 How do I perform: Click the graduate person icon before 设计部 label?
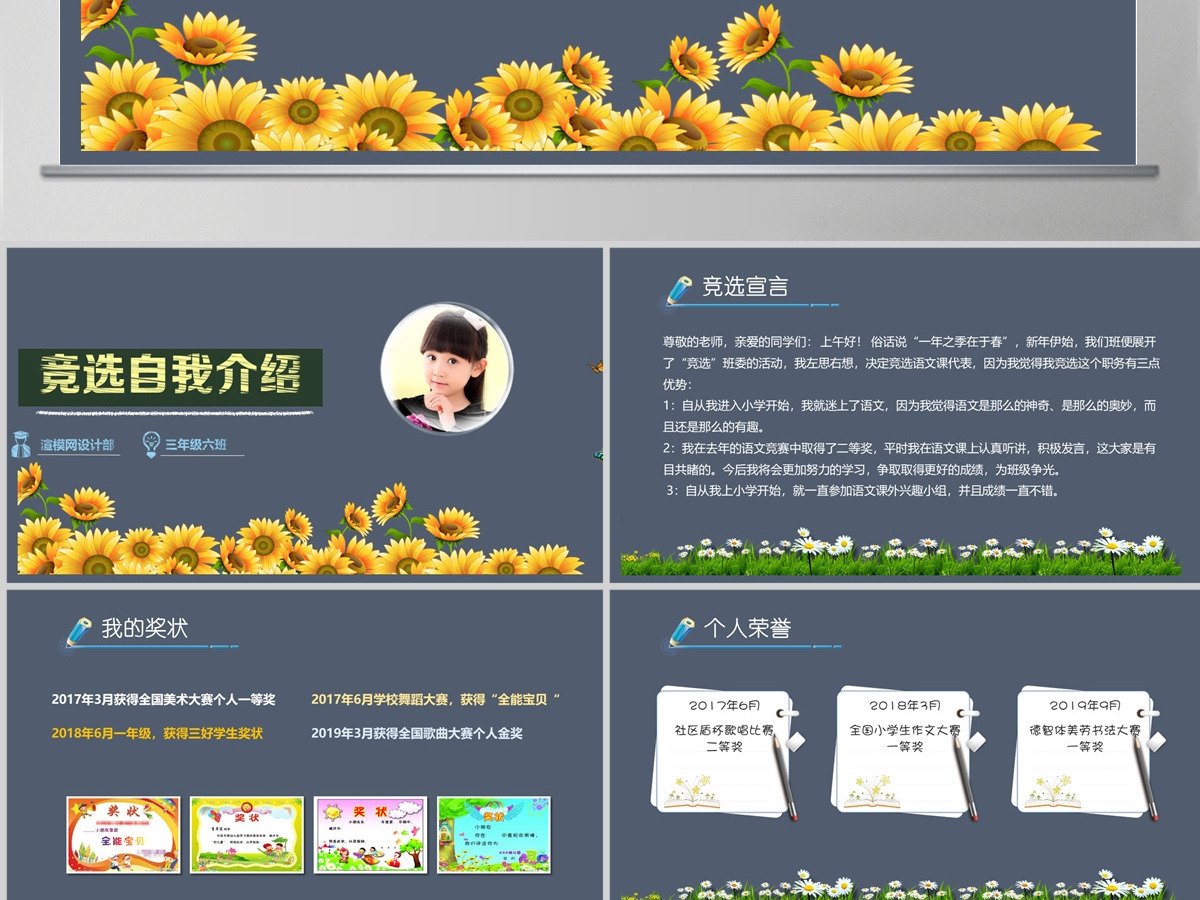[21, 444]
